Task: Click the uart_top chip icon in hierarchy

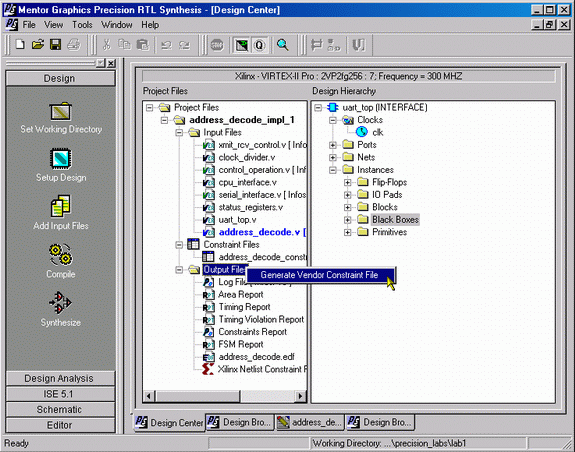Action: (333, 107)
